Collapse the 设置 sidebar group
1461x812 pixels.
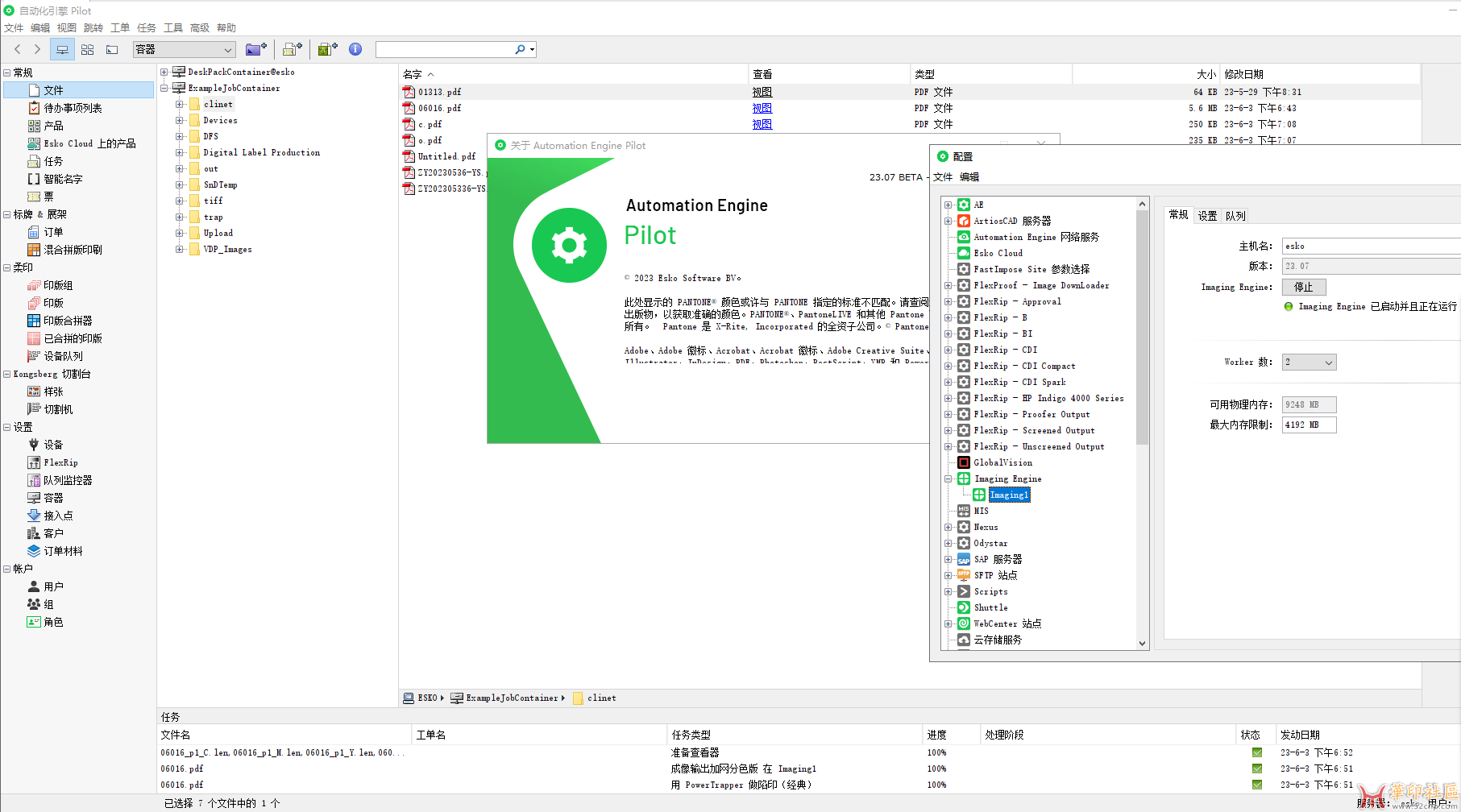[7, 427]
